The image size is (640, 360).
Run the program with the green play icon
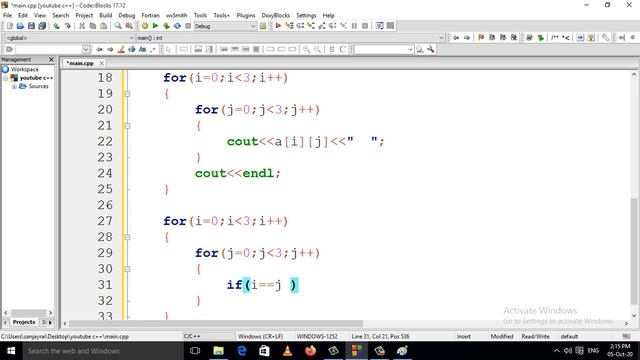point(156,26)
